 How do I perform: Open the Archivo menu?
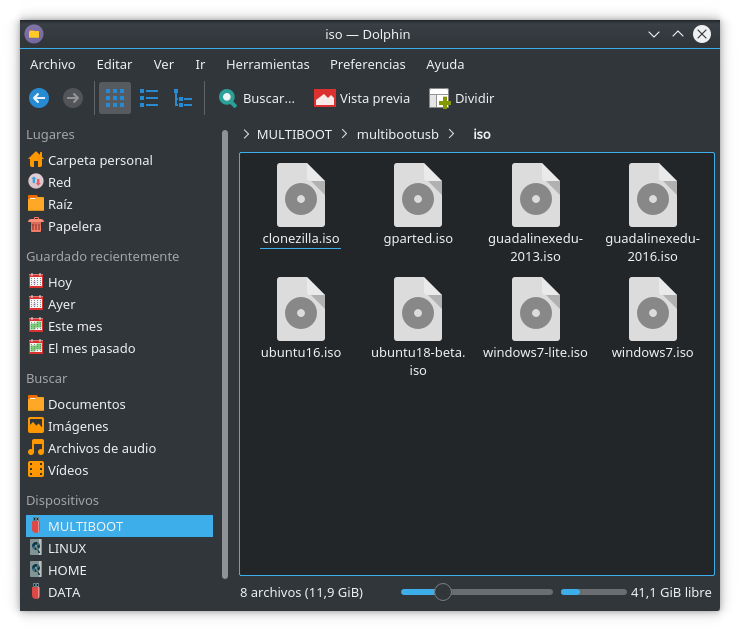click(x=52, y=64)
